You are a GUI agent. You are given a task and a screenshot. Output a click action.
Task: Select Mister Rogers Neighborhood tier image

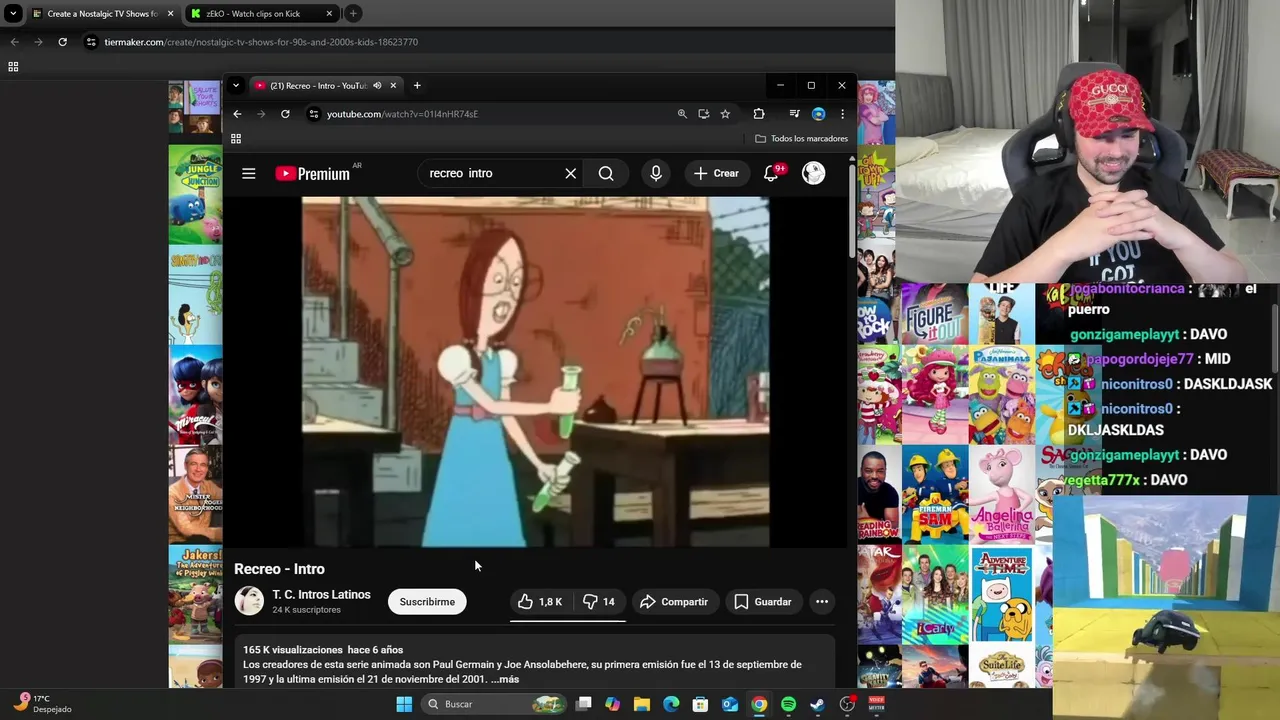pos(195,494)
